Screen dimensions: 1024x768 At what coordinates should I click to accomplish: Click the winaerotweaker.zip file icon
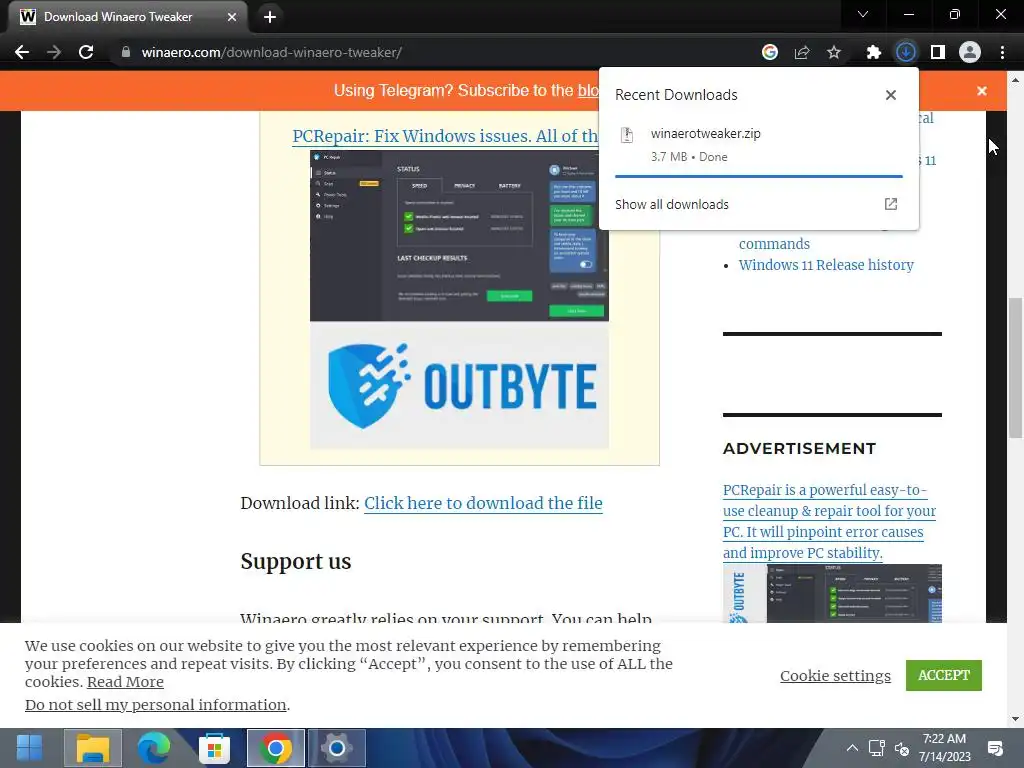(x=627, y=135)
